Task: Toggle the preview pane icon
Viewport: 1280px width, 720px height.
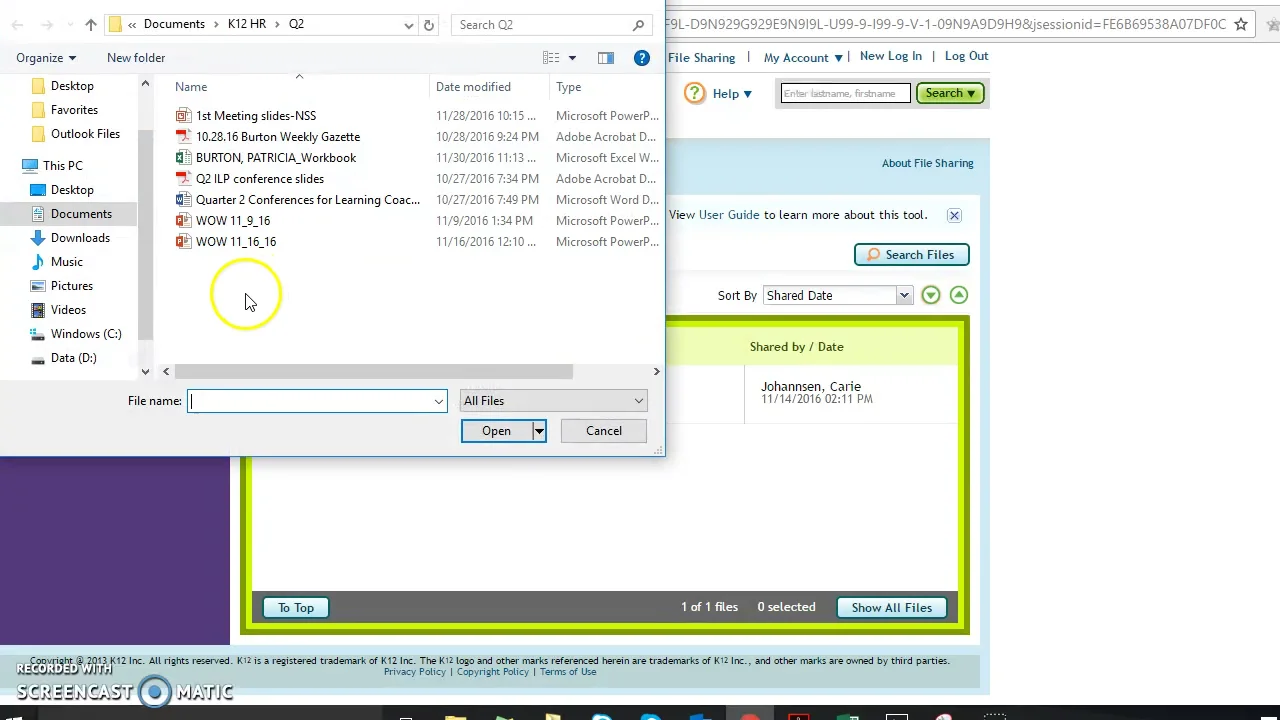Action: 606,58
